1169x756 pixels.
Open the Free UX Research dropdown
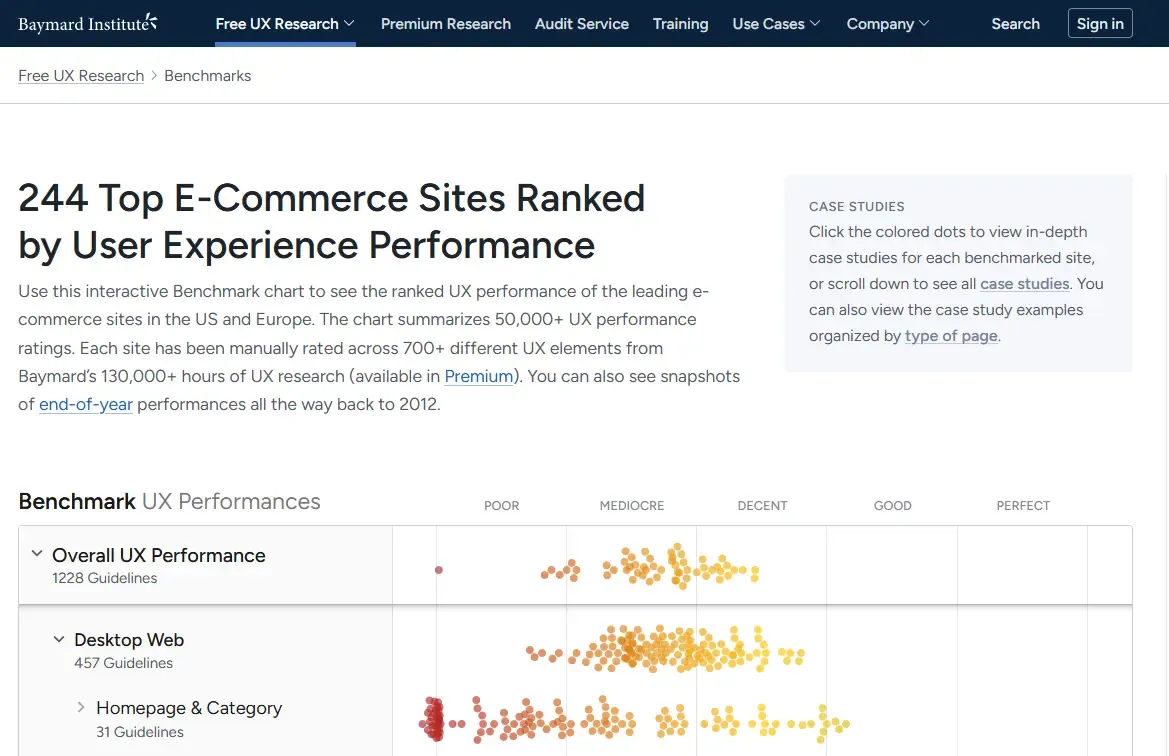(x=284, y=23)
